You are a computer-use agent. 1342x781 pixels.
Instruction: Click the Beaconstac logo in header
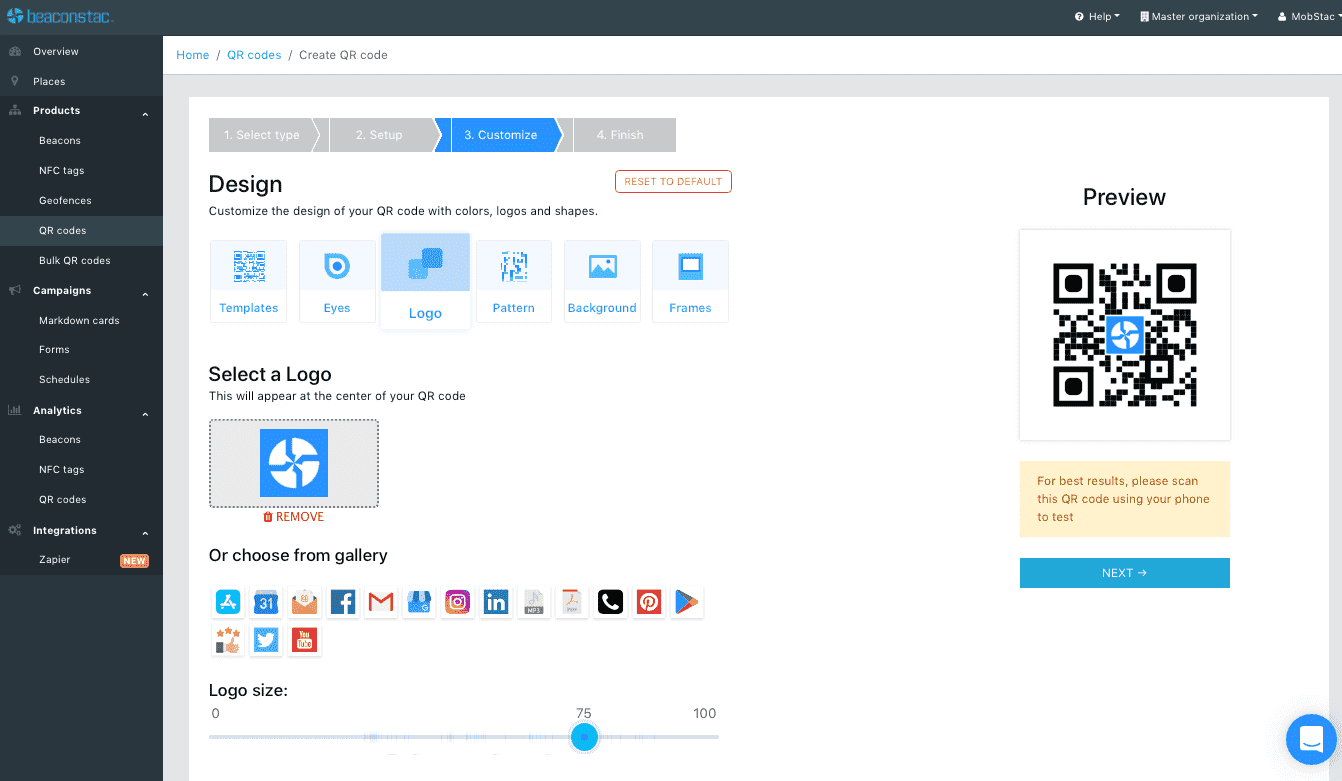coord(60,17)
